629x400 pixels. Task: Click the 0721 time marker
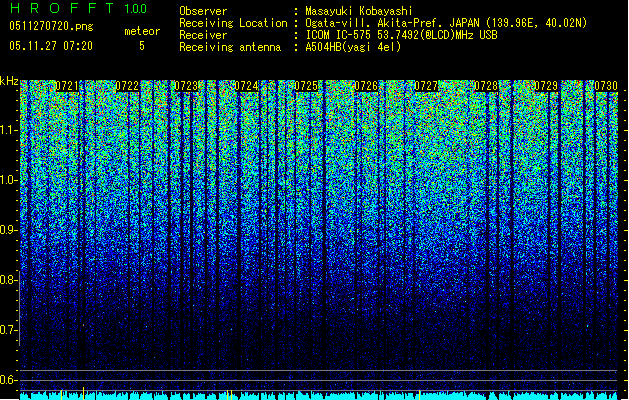pos(67,86)
